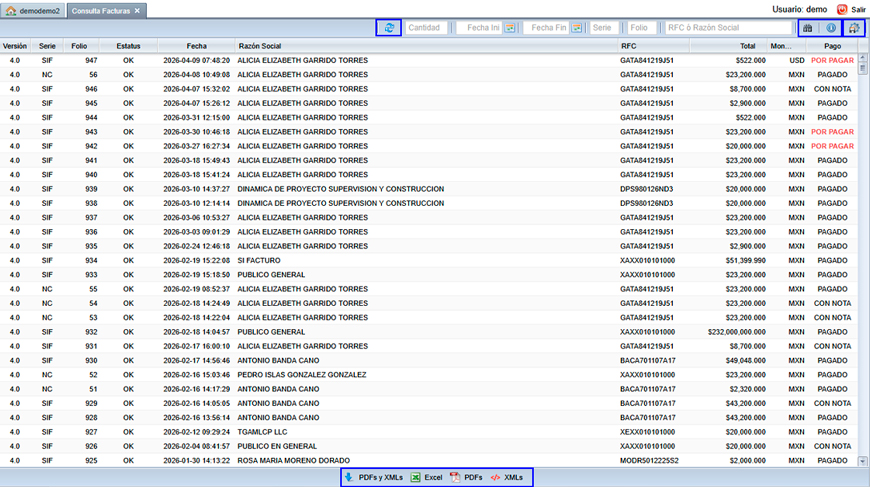Click the Folio filter field

click(642, 28)
